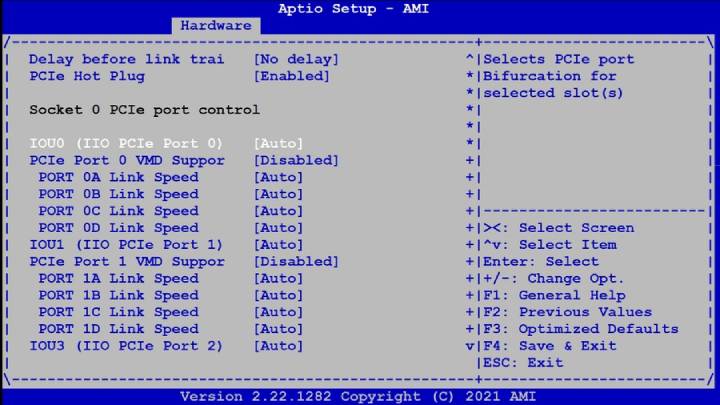Open IOU1 [Auto] bifurcation value
This screenshot has width=720, height=405.
[278, 245]
